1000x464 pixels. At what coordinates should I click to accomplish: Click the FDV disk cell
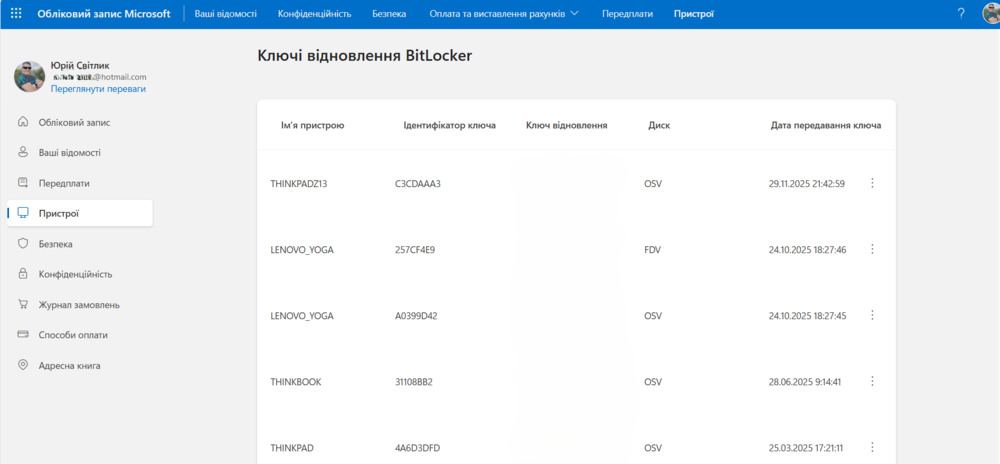pyautogui.click(x=652, y=250)
